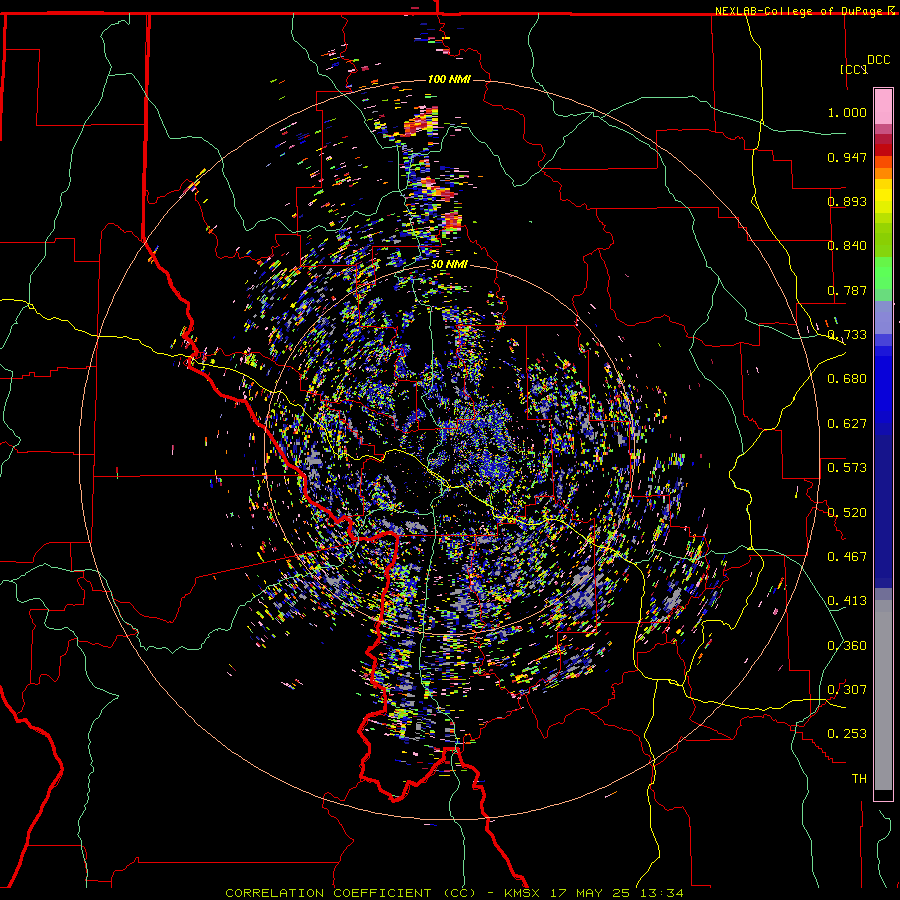Click the 0.413 legend value
The height and width of the screenshot is (900, 900).
pyautogui.click(x=847, y=601)
